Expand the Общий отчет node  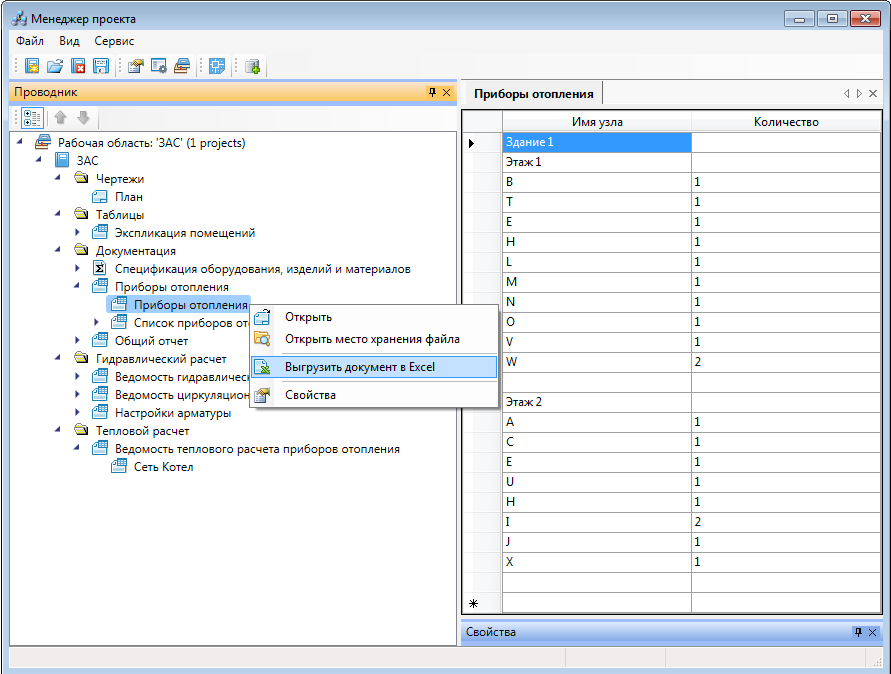77,340
